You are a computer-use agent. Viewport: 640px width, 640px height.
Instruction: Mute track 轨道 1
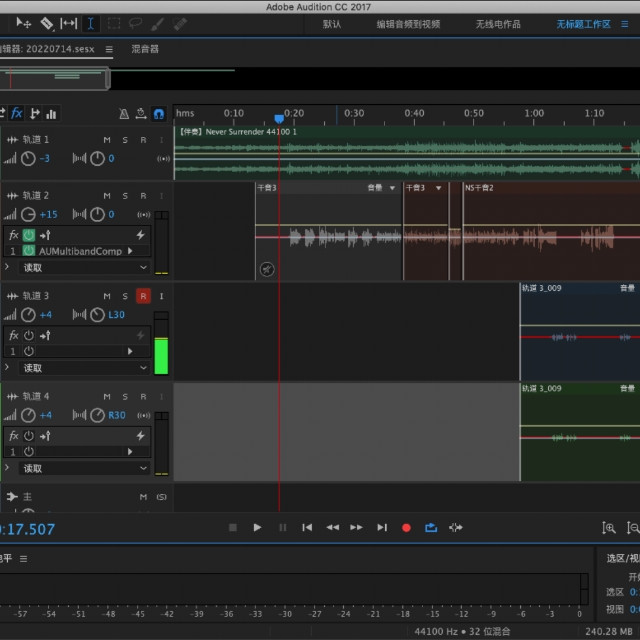pos(107,140)
